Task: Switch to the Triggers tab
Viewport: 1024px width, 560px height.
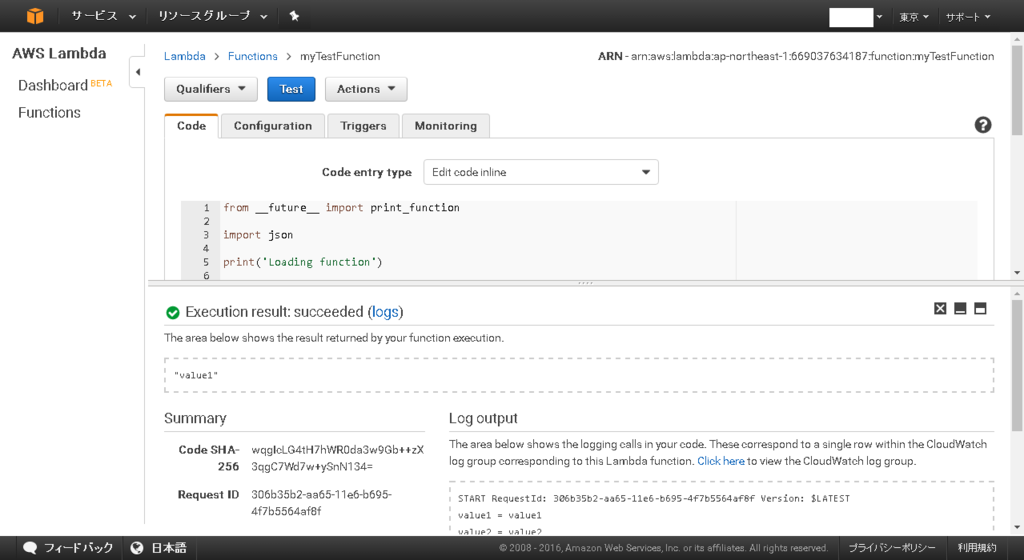Action: [363, 126]
